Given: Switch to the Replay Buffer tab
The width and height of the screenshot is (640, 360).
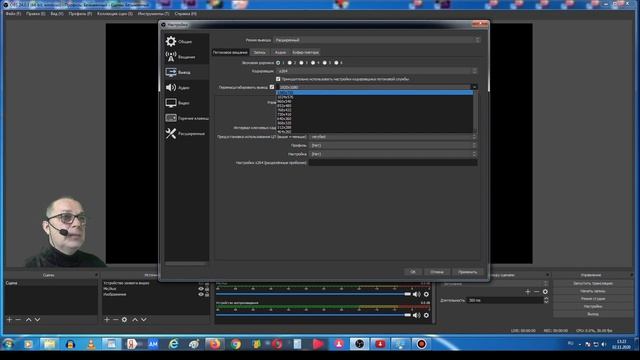Looking at the screenshot, I should pos(305,52).
